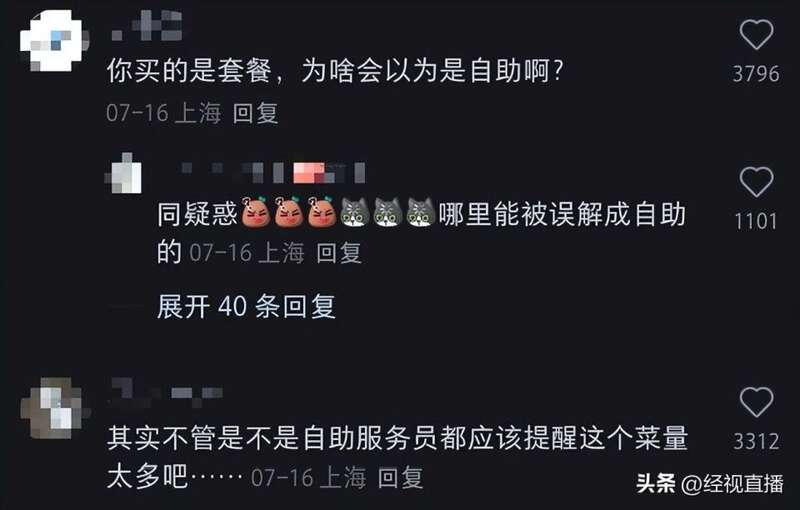Like the reply with 1101 likes
The width and height of the screenshot is (800, 510).
[756, 182]
